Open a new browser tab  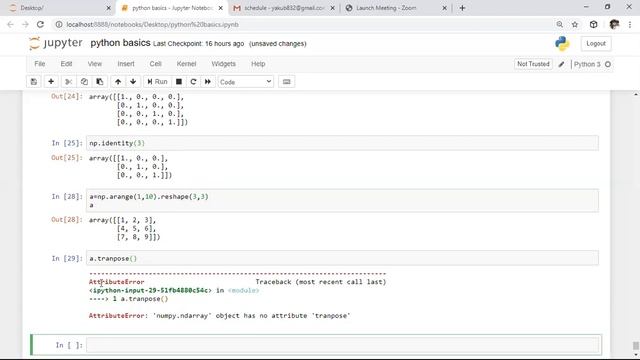[462, 8]
